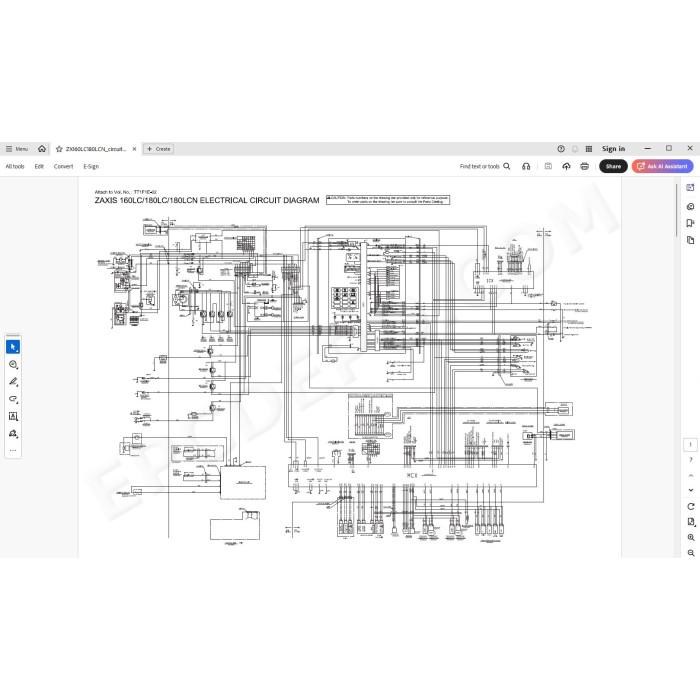Image resolution: width=700 pixels, height=700 pixels.
Task: Click the CAUTION note box
Action: click(x=388, y=200)
